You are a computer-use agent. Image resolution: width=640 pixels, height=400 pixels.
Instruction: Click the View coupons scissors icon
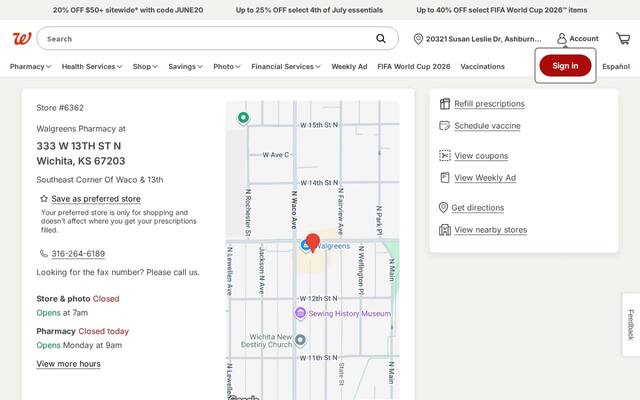tap(444, 156)
